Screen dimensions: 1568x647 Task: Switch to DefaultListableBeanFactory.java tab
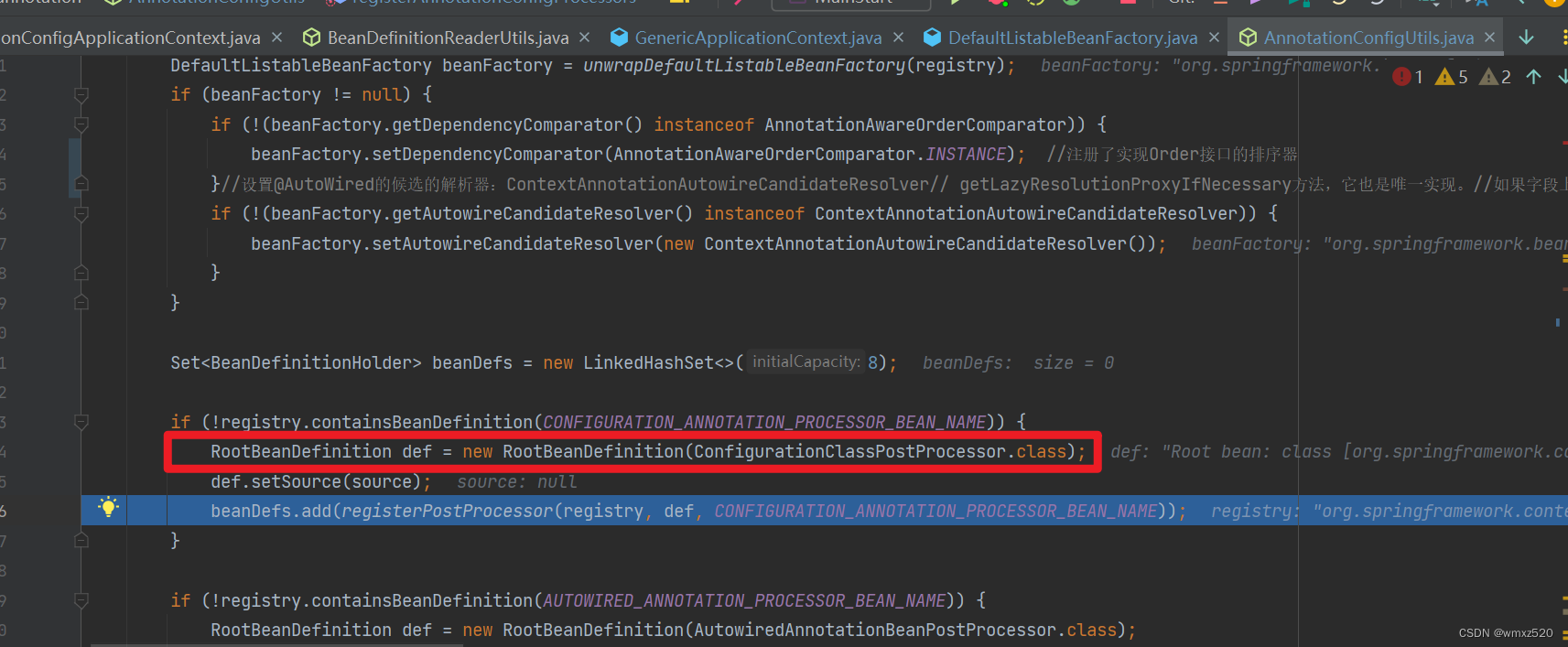click(1073, 38)
